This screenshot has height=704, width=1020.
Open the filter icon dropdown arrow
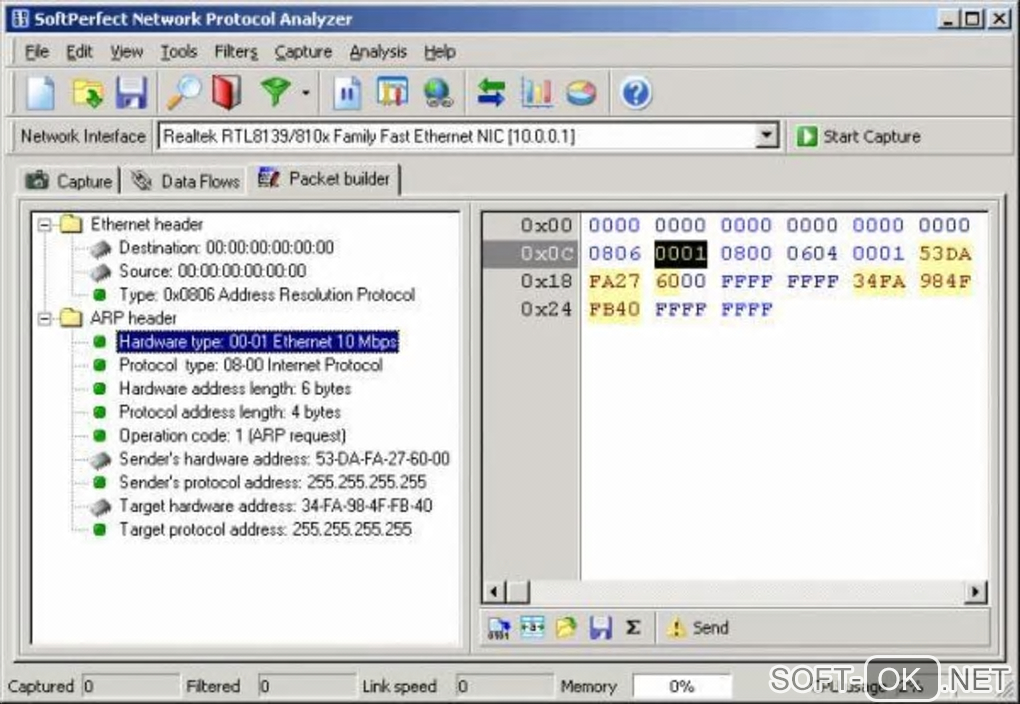click(306, 92)
